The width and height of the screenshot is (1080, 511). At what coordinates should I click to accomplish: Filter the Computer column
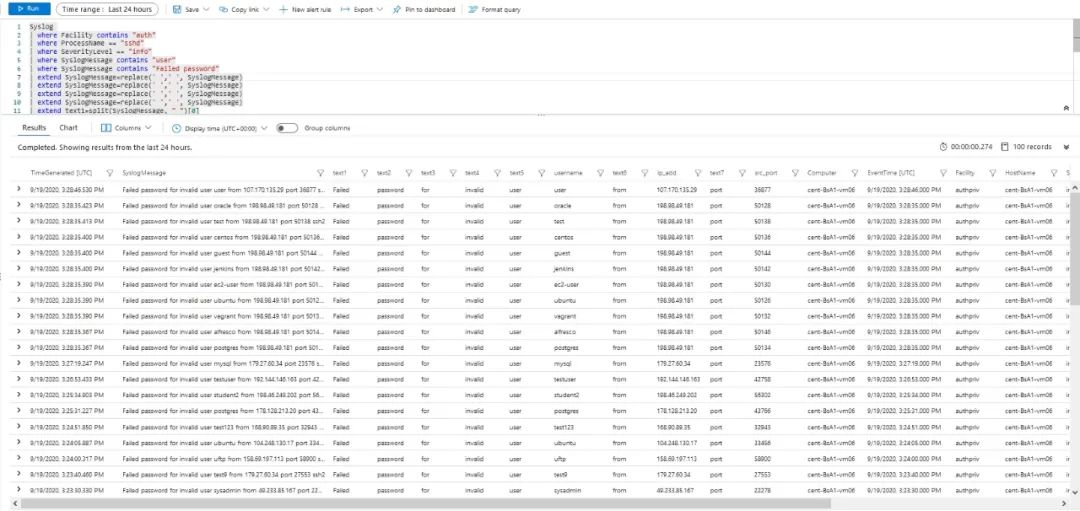(x=855, y=173)
